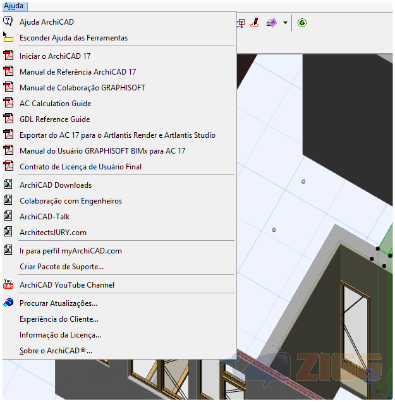Image resolution: width=395 pixels, height=402 pixels.
Task: Click the tooltip icon beside Esconder Ajuda das Ferramentas
Action: (8, 37)
